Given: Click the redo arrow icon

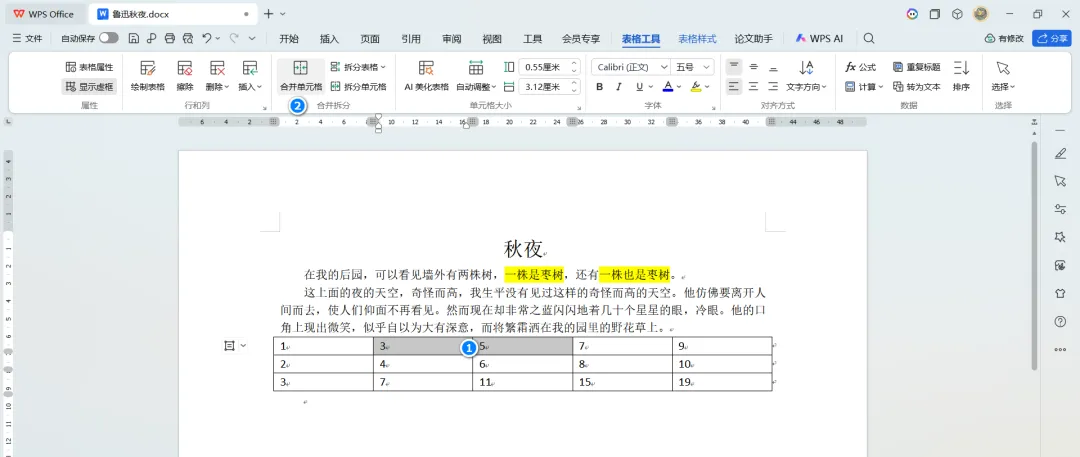Looking at the screenshot, I should point(234,39).
